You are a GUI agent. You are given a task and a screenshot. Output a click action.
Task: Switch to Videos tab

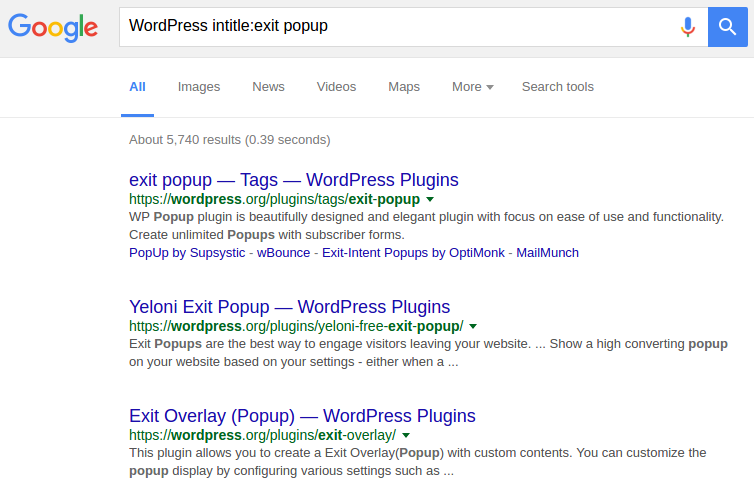(336, 87)
